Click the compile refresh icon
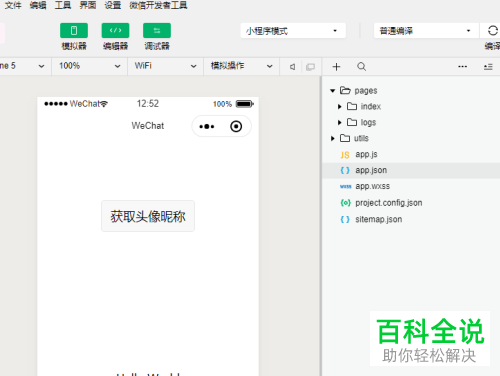The image size is (500, 376). (x=492, y=31)
